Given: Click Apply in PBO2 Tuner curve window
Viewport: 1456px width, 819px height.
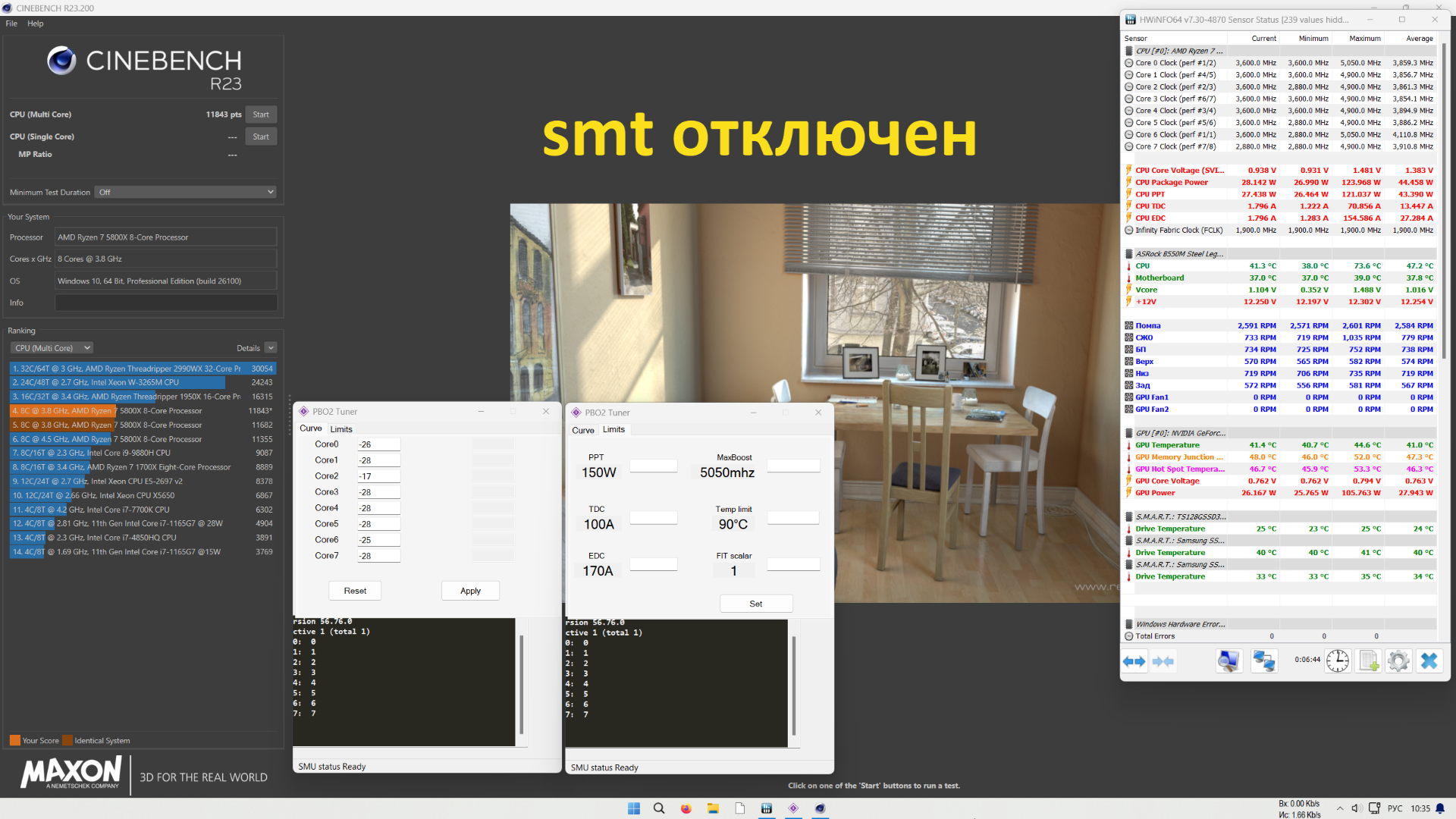Looking at the screenshot, I should 470,591.
